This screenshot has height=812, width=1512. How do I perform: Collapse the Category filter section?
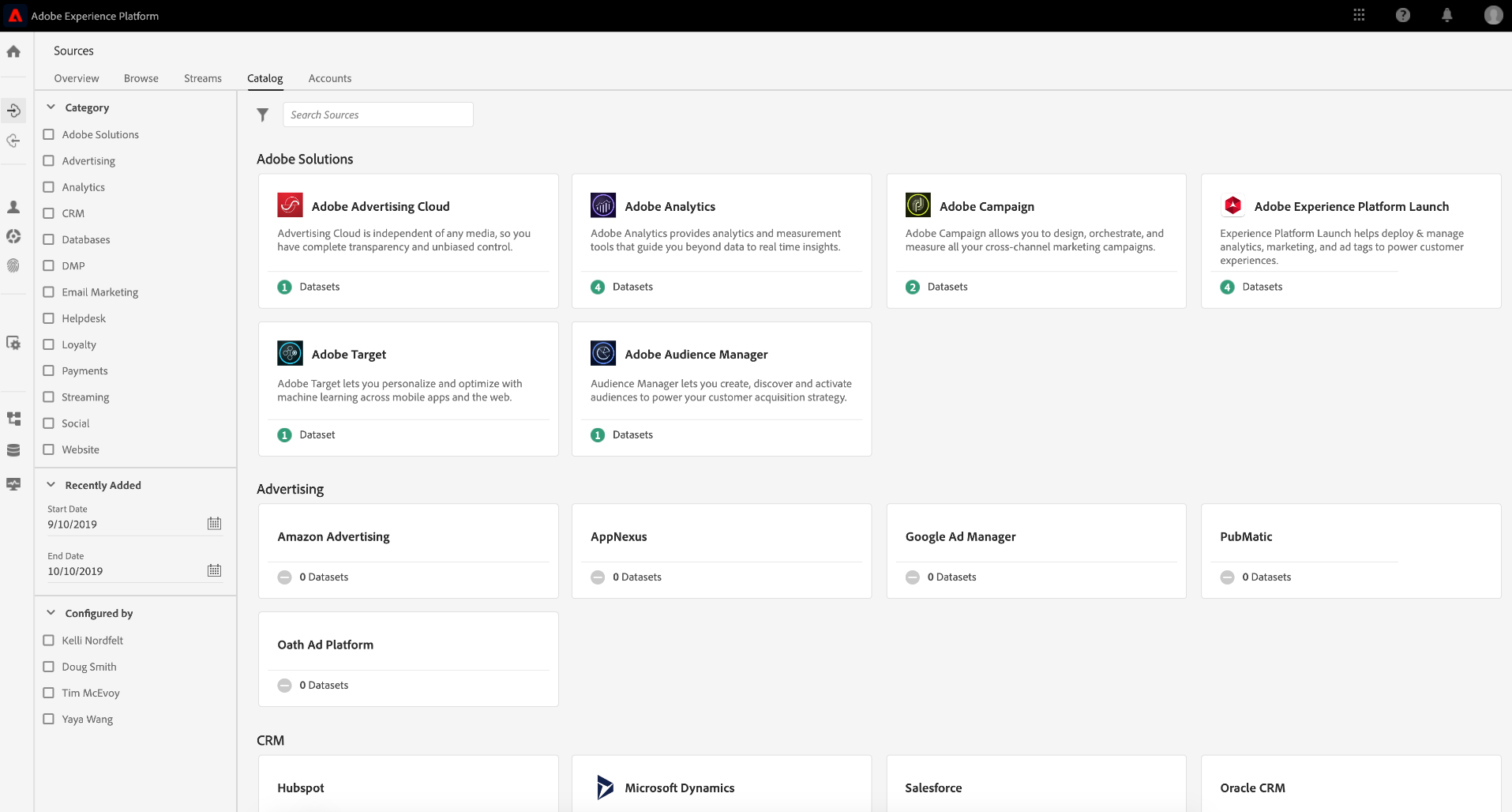click(51, 107)
